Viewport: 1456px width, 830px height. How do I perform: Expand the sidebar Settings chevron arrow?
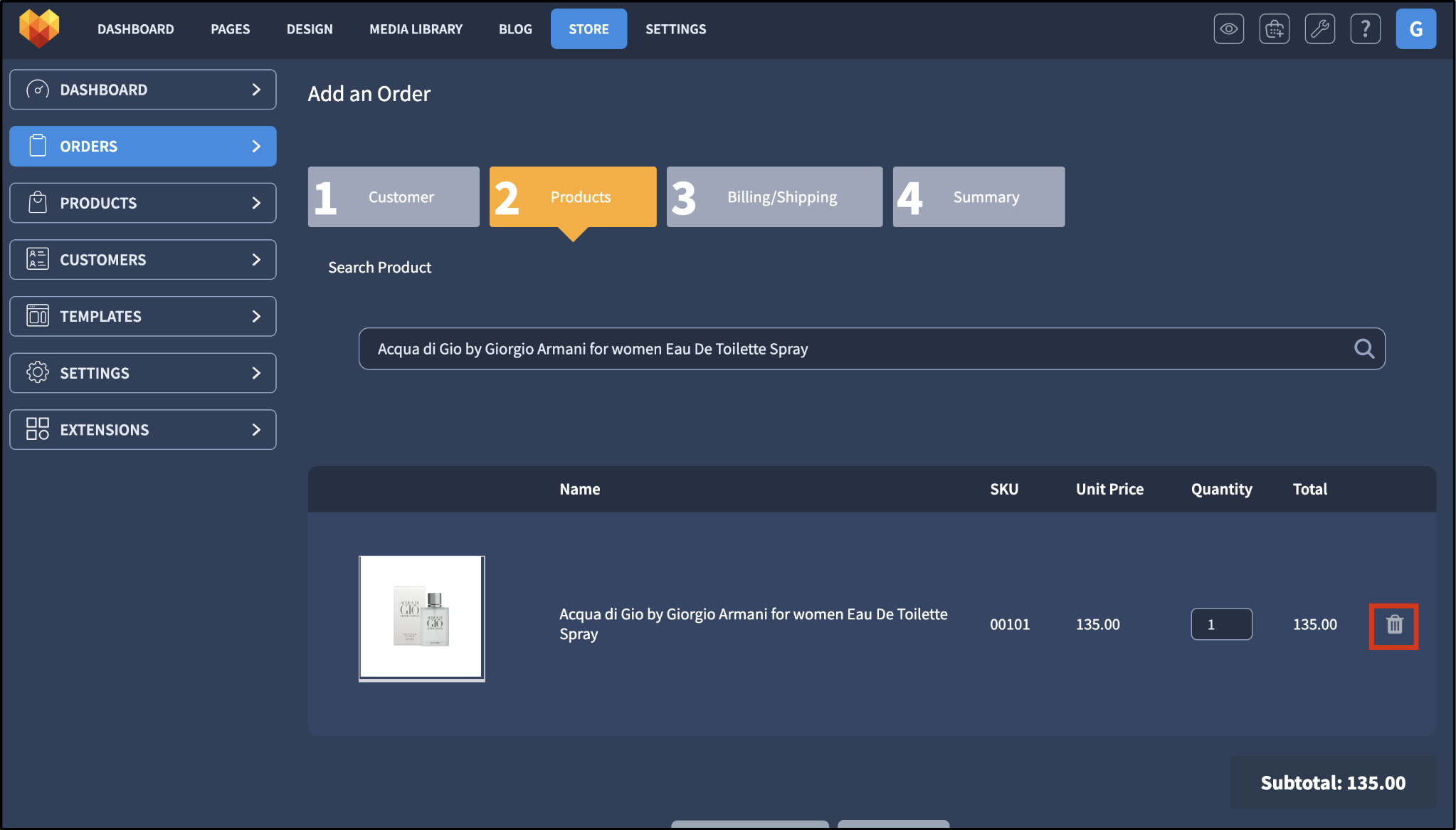click(x=256, y=372)
